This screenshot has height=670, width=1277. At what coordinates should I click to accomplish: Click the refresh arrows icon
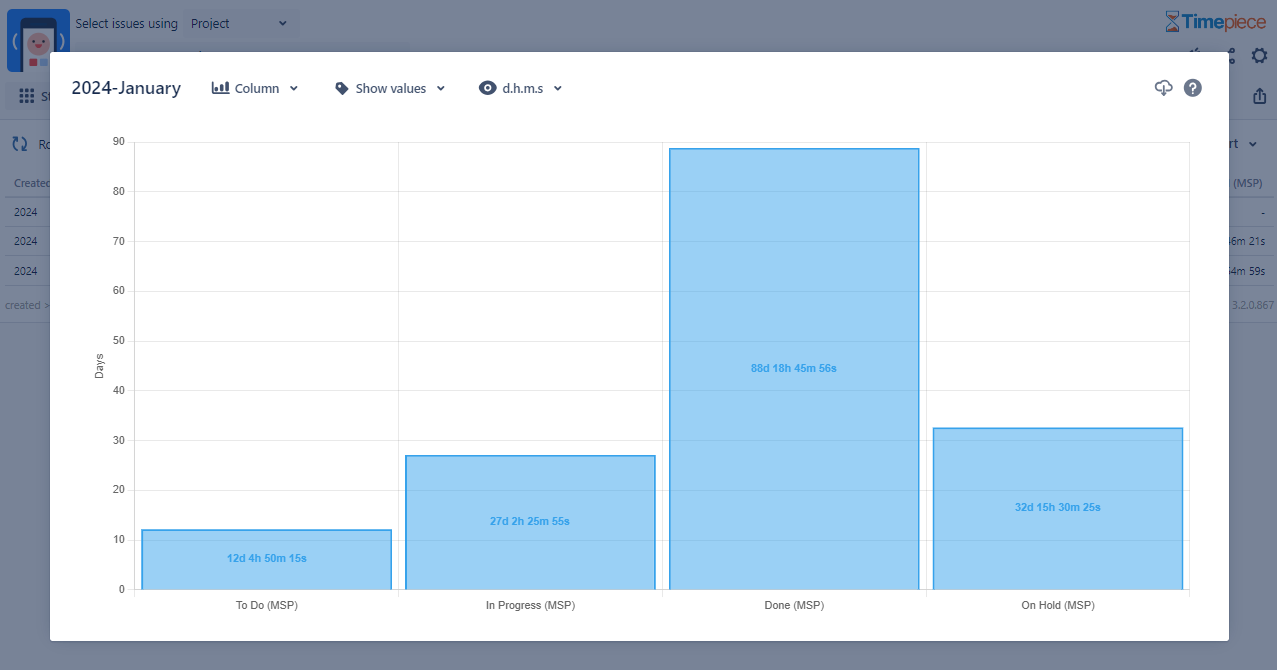(x=20, y=144)
